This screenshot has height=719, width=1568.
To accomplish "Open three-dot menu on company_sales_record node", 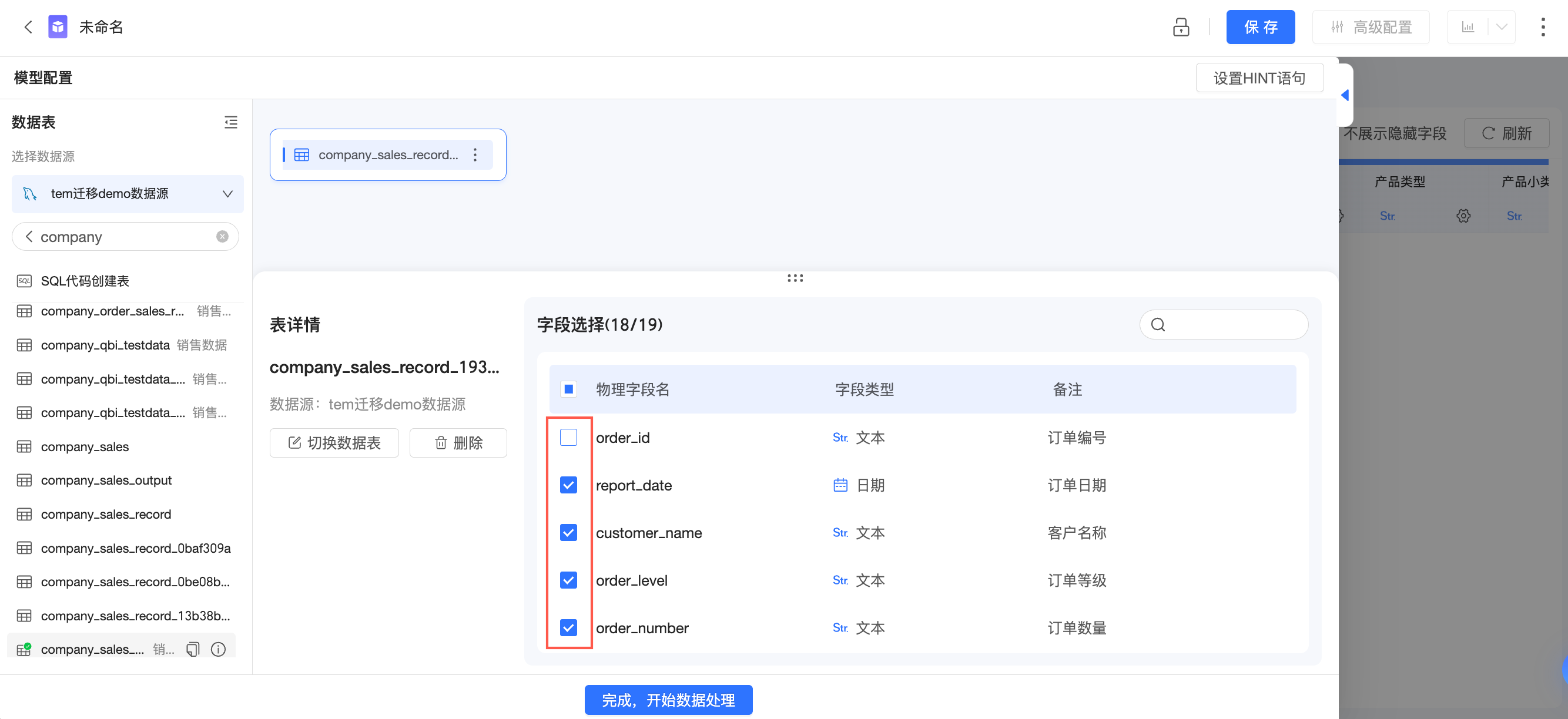I will 475,154.
